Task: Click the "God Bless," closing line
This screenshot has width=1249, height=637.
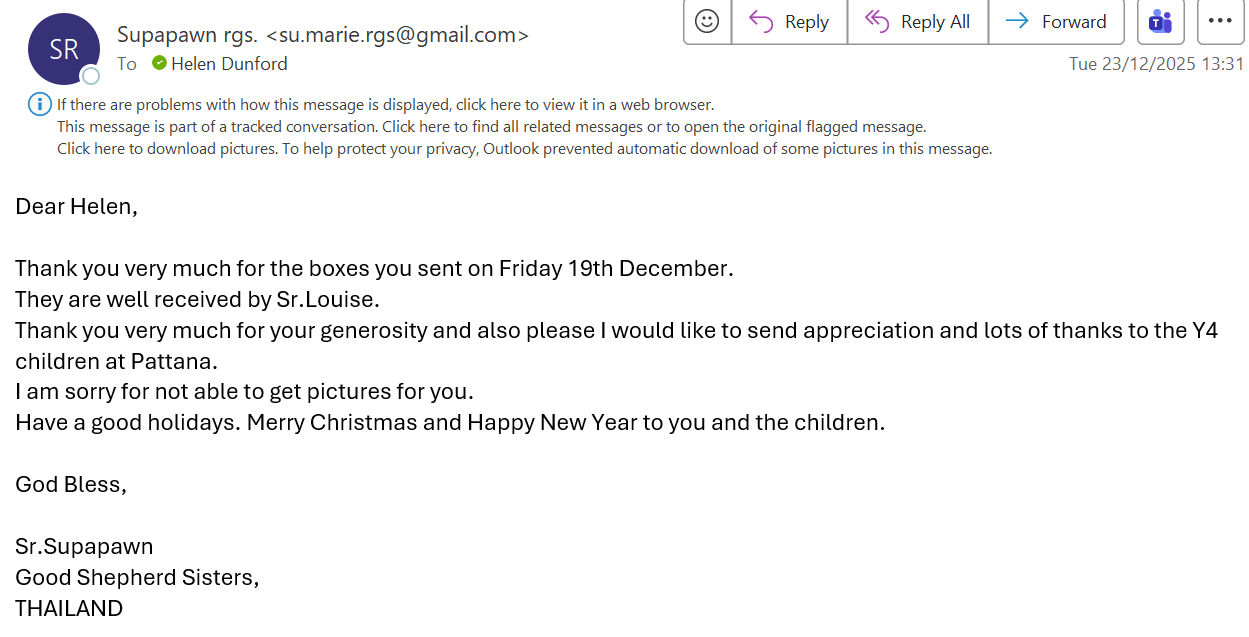Action: tap(71, 485)
